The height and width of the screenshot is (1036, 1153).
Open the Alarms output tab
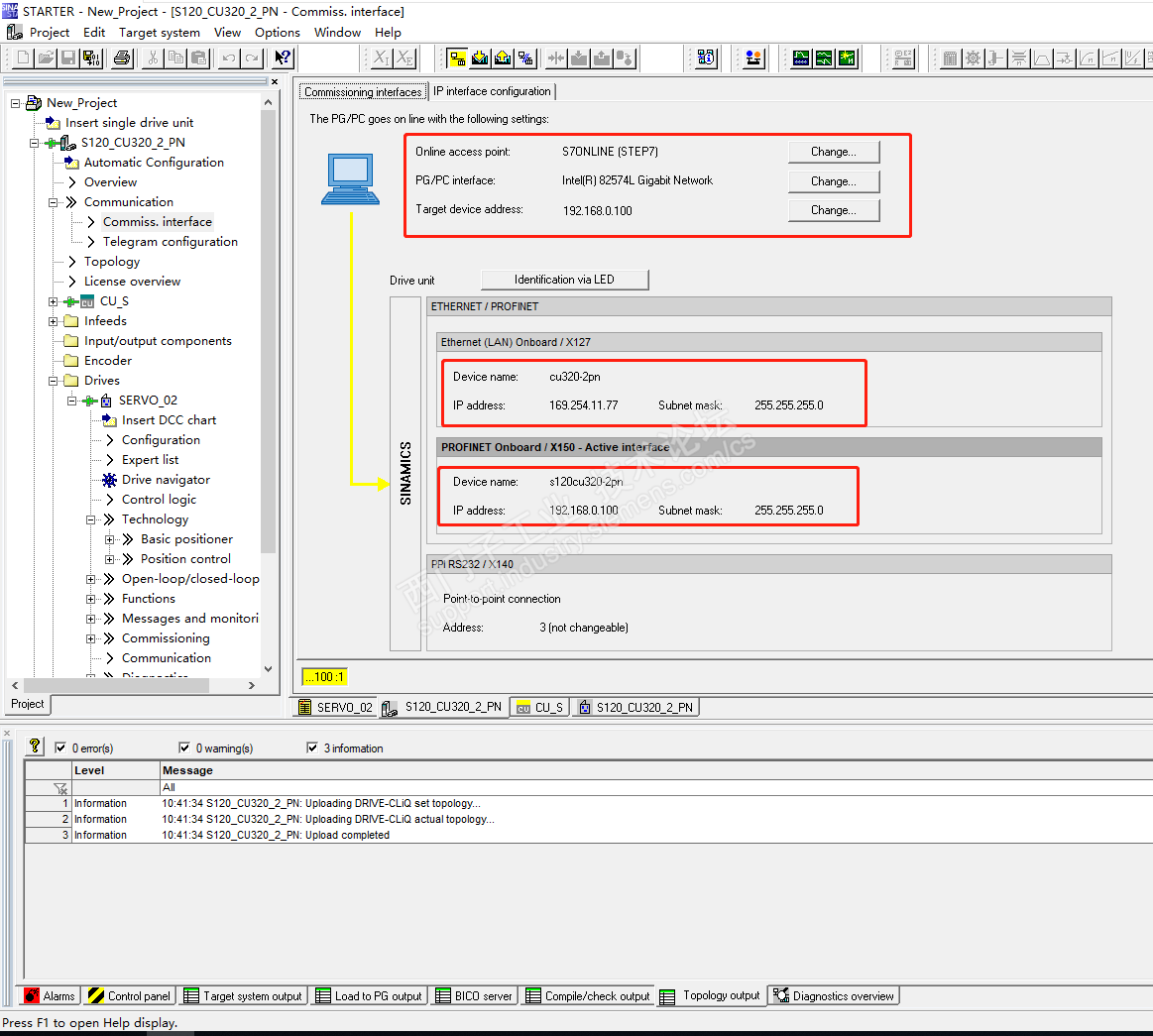pos(50,995)
